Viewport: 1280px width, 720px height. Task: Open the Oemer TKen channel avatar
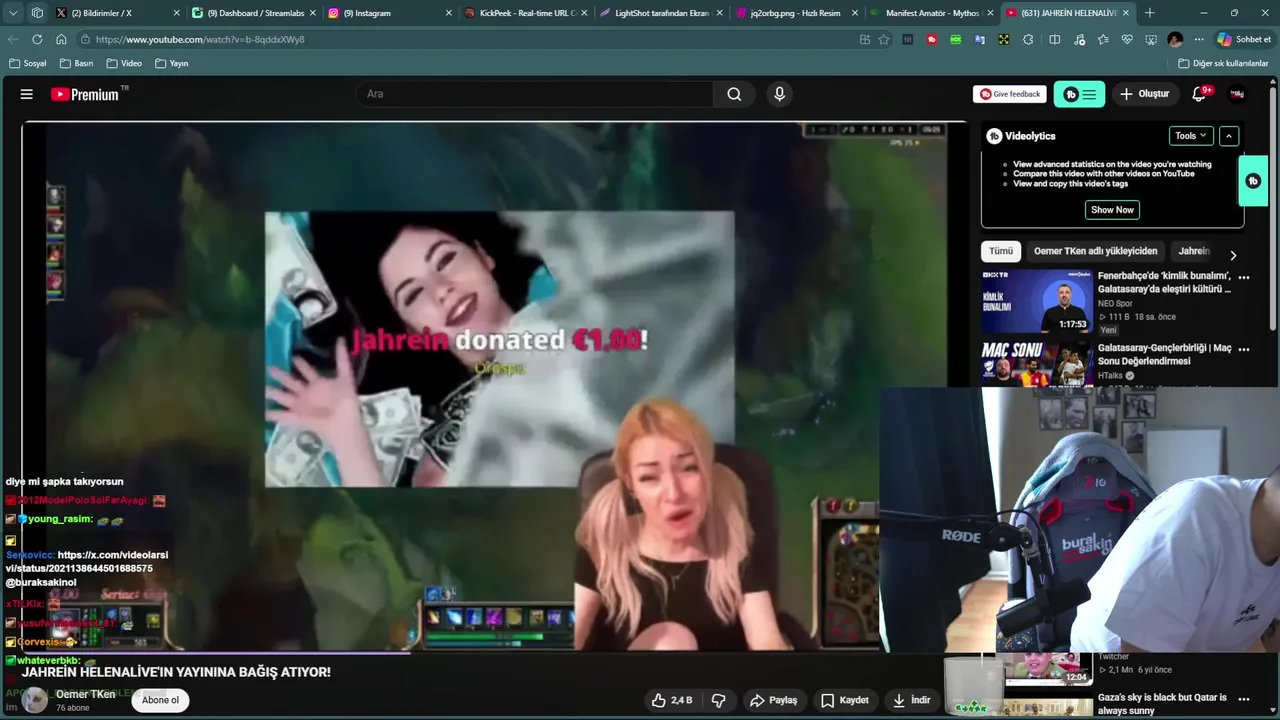(x=35, y=700)
